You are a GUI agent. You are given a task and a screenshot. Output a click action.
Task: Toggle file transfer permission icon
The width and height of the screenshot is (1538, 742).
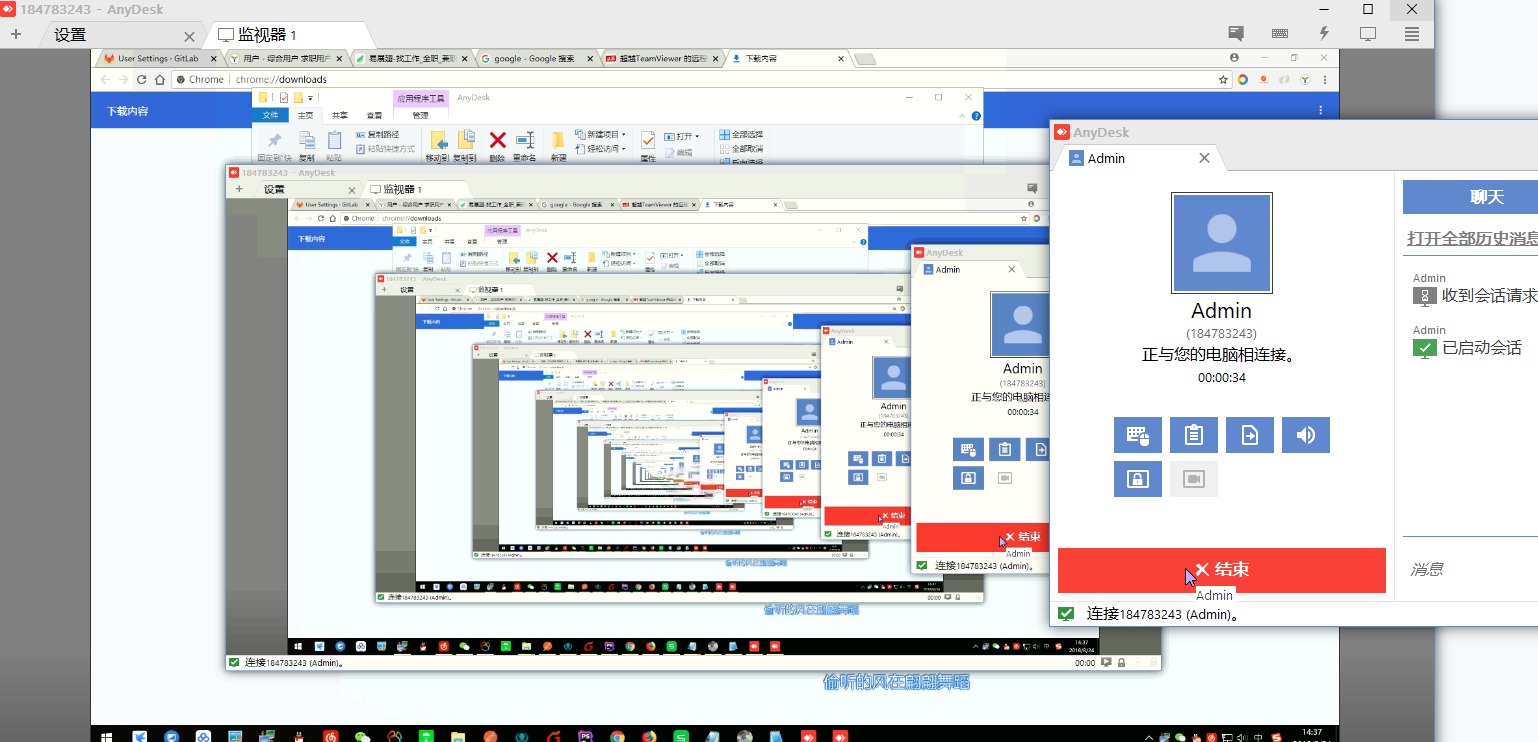[x=1250, y=435]
